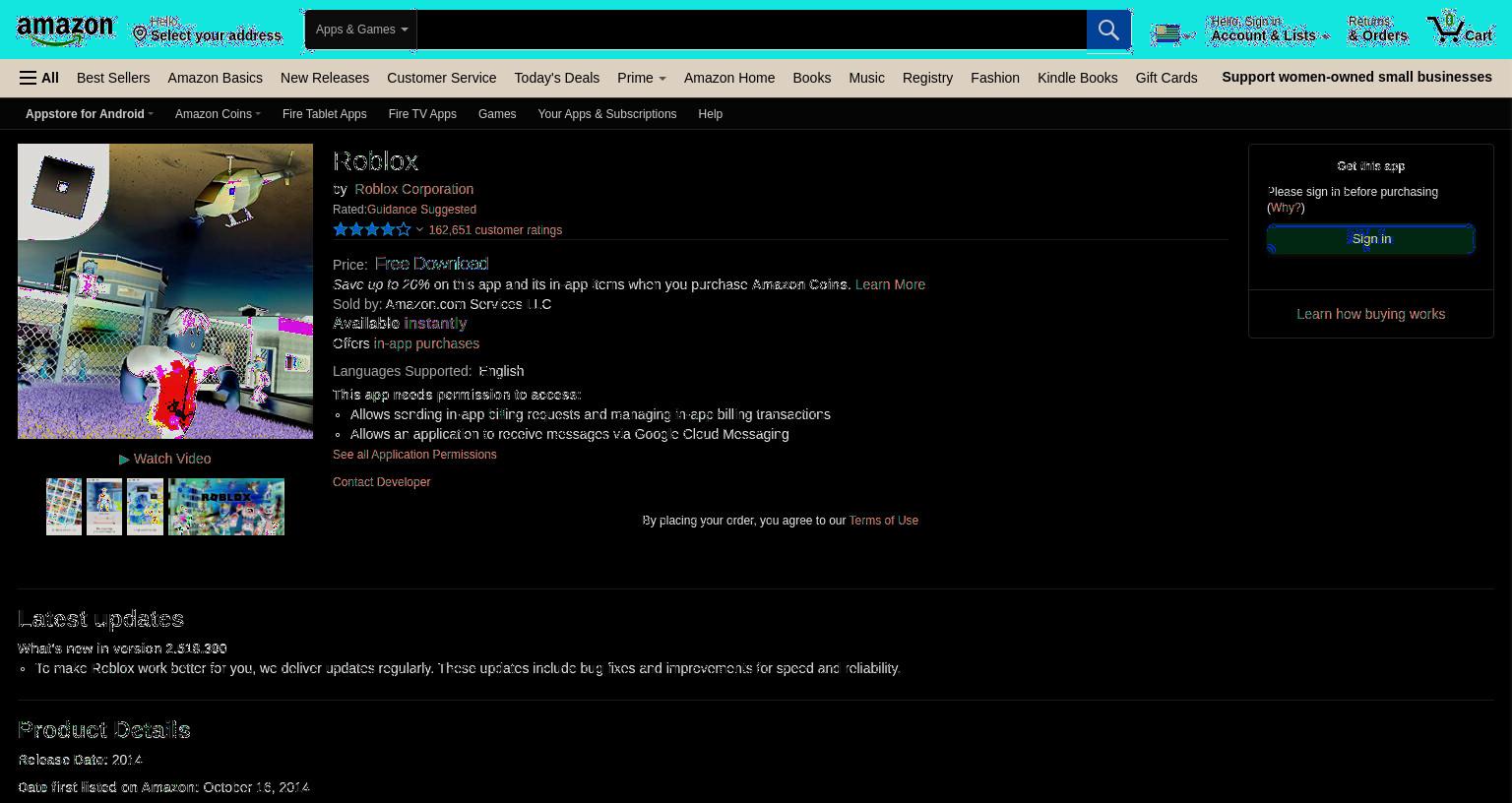Open Customer Service
This screenshot has width=1512, height=803.
pyautogui.click(x=441, y=78)
